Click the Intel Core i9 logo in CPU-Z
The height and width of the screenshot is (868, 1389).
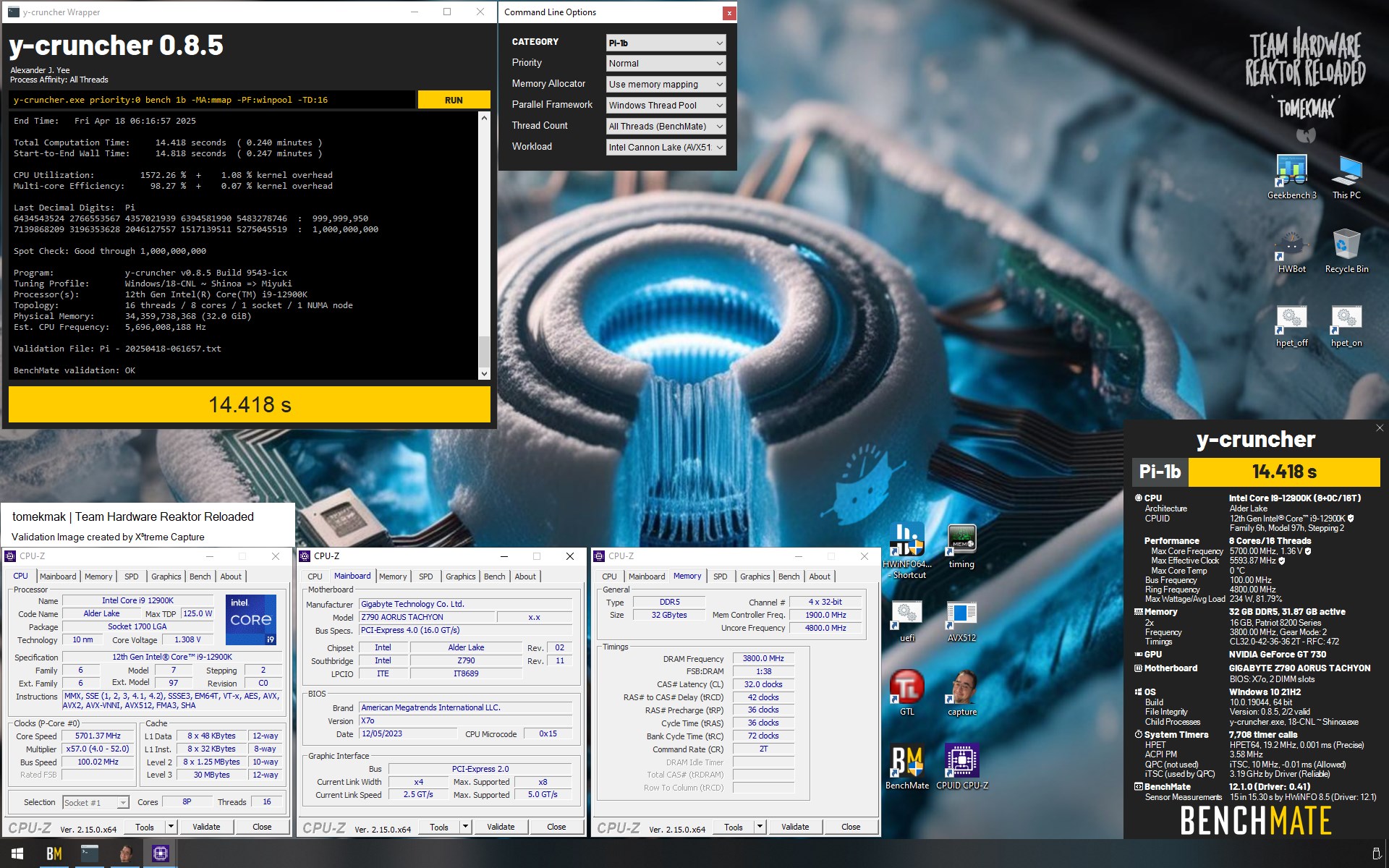(250, 619)
